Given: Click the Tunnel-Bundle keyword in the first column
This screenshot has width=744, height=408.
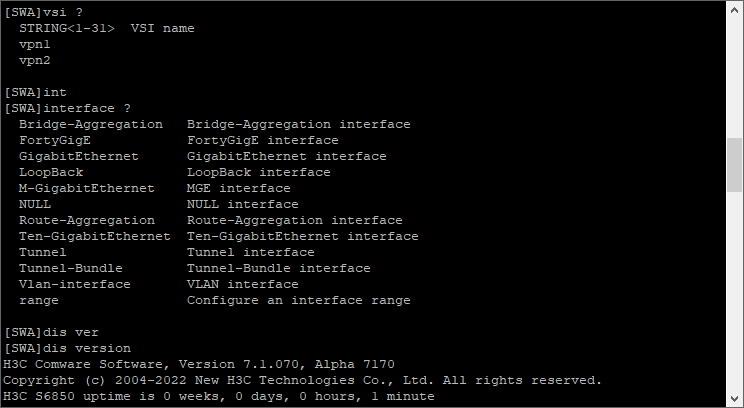Looking at the screenshot, I should 70,268.
